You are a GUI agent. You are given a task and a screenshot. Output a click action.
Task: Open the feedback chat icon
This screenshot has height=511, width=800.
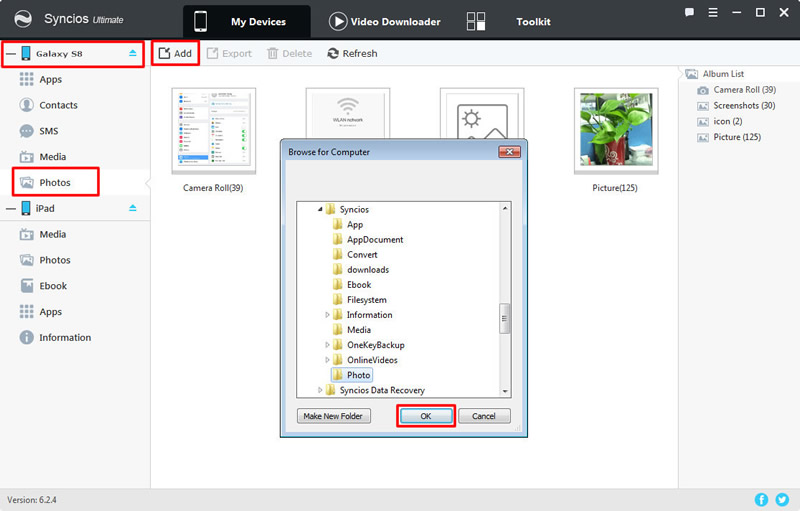click(689, 12)
